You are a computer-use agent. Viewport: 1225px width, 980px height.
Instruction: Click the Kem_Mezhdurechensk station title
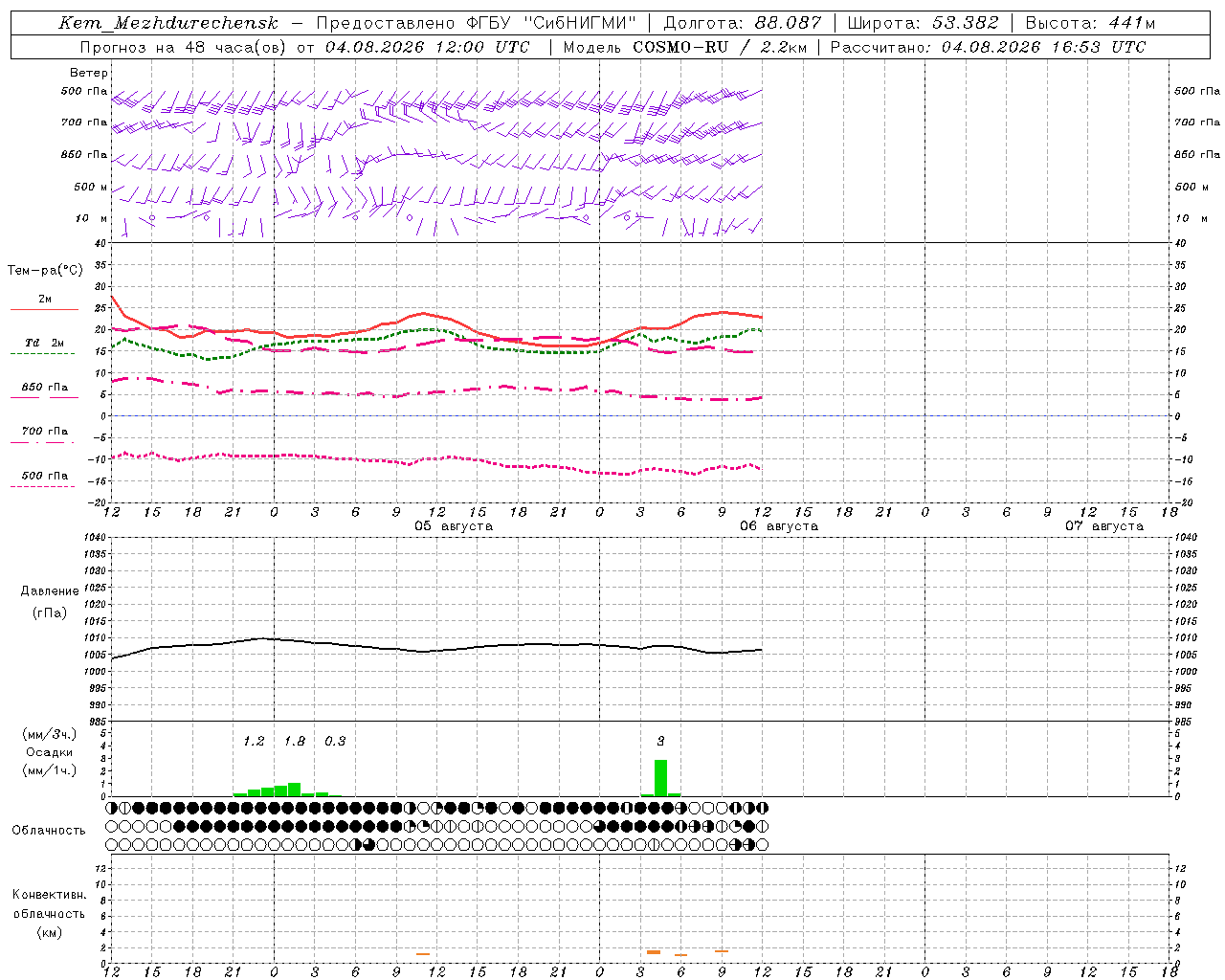pos(168,23)
